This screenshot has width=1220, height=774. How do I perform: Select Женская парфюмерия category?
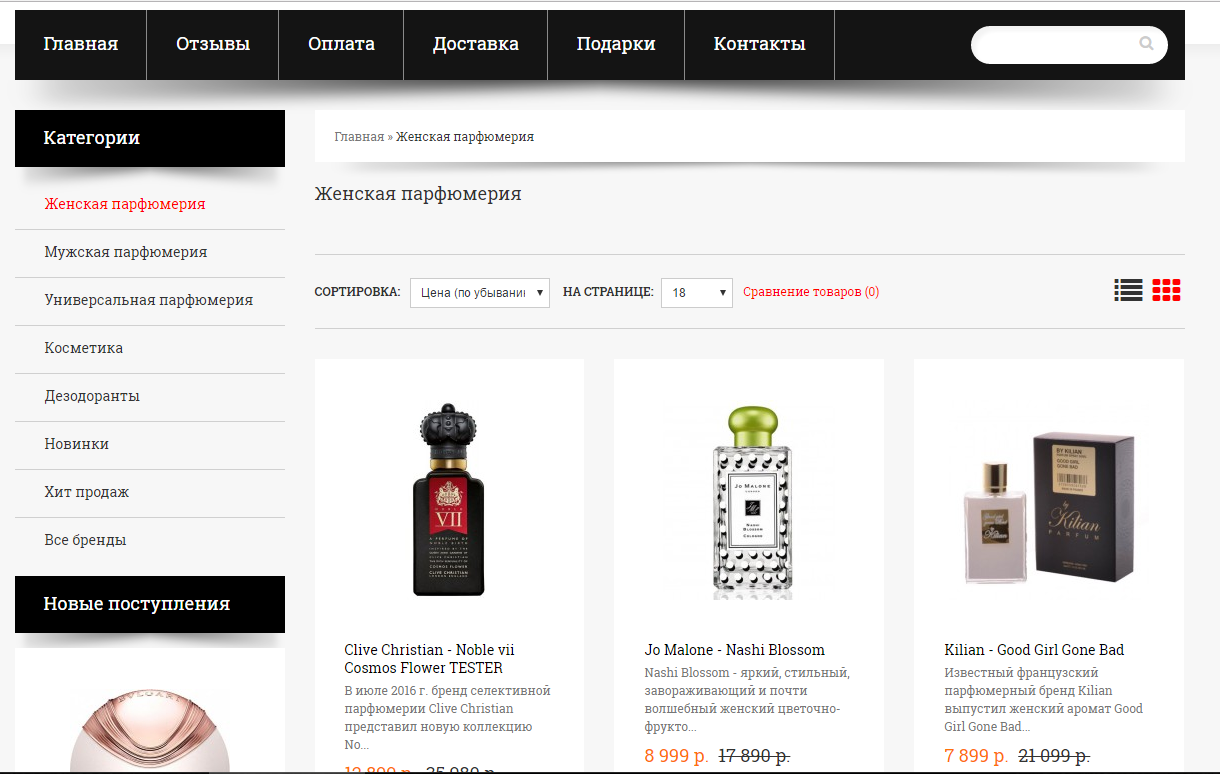(x=125, y=204)
